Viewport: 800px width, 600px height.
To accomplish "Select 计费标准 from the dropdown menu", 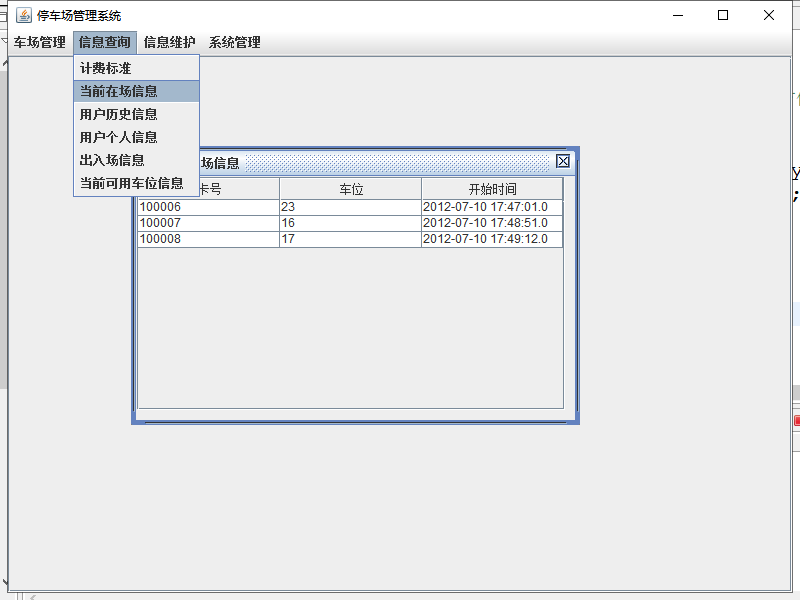I will pos(136,68).
